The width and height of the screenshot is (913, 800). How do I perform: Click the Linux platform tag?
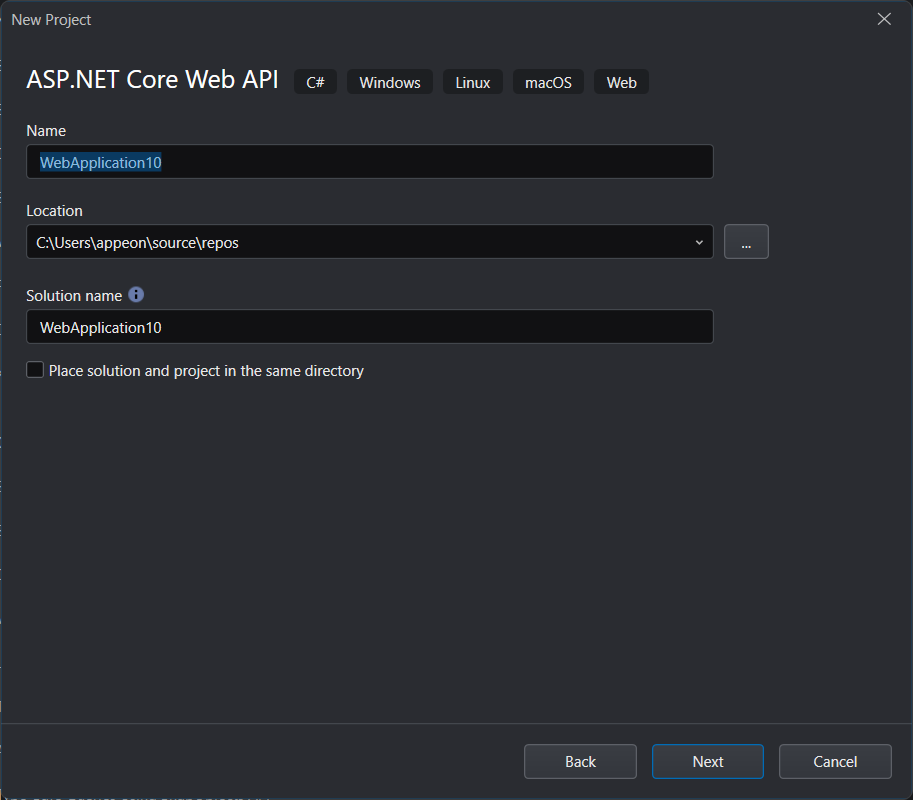tap(473, 82)
